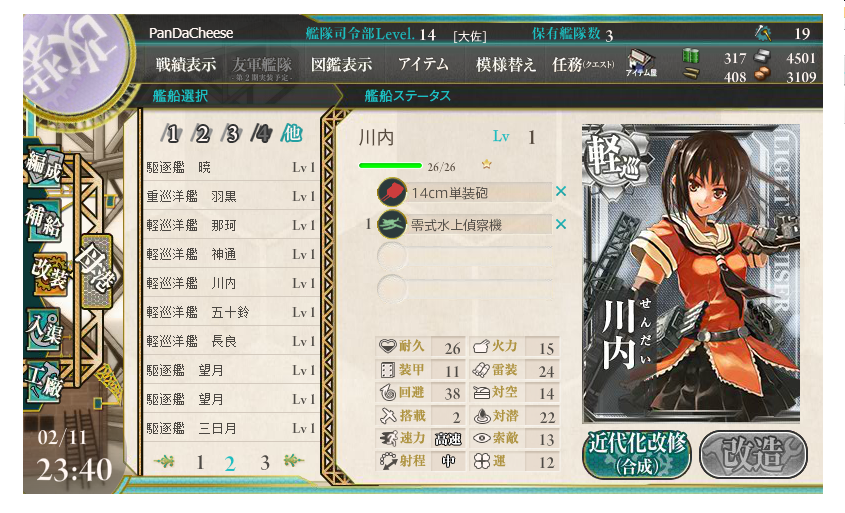Screen dimensions: 845x513
Task: Select 重巡洋艦 羽黒 in ship list
Action: 231,196
